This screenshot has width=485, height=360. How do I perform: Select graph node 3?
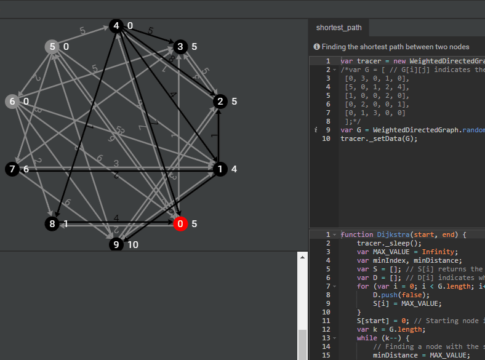pos(180,47)
